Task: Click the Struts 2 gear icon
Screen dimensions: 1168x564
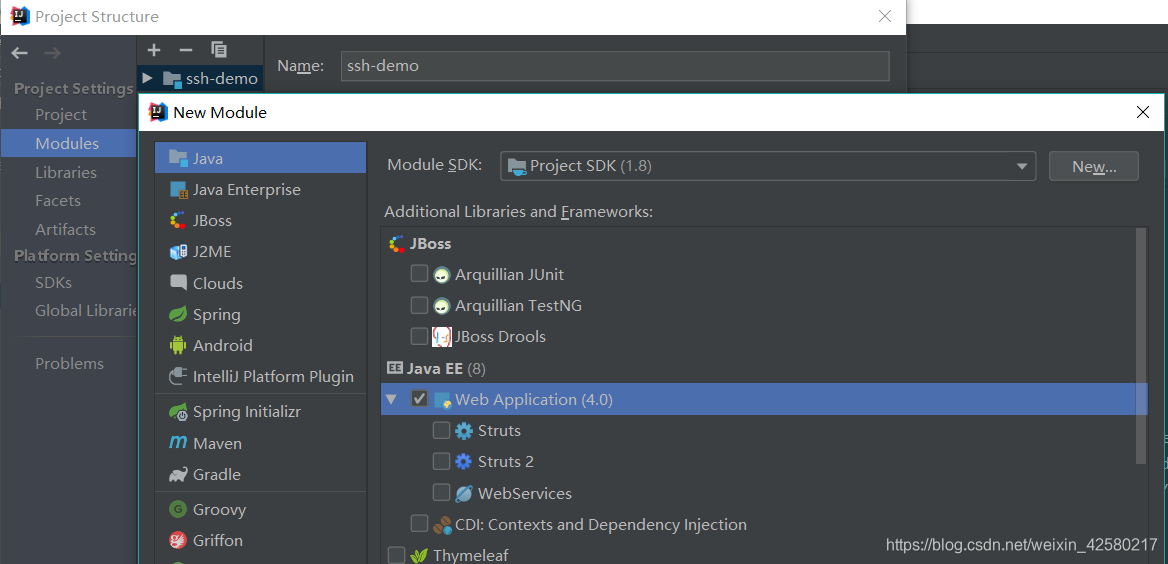Action: pyautogui.click(x=463, y=462)
